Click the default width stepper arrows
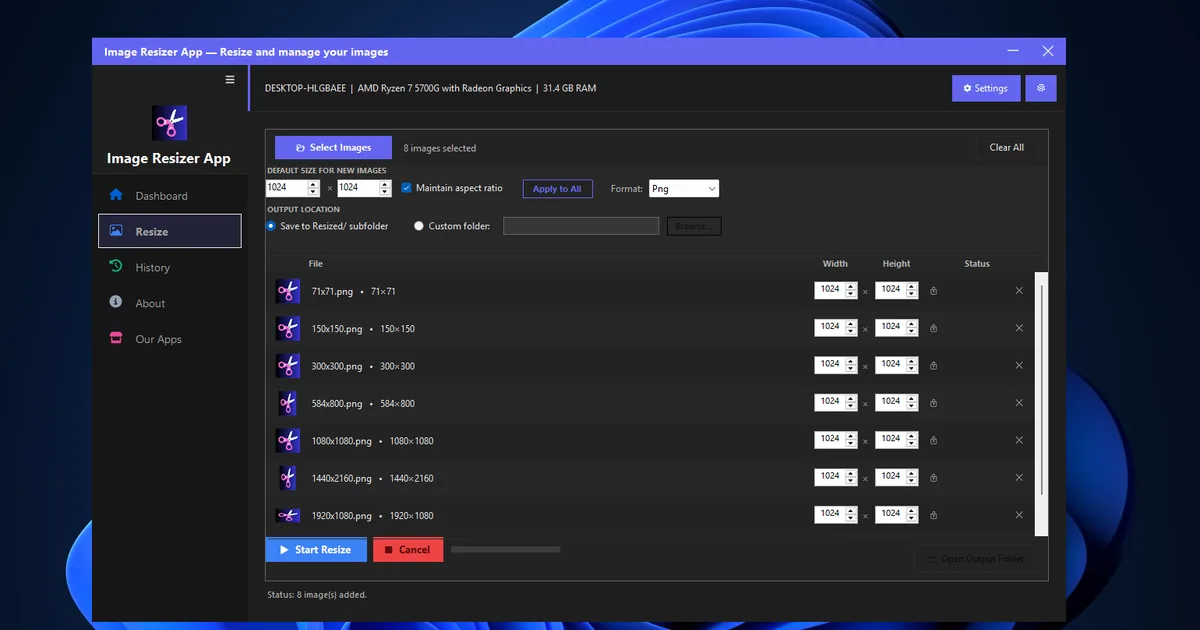The height and width of the screenshot is (630, 1200). coord(313,188)
